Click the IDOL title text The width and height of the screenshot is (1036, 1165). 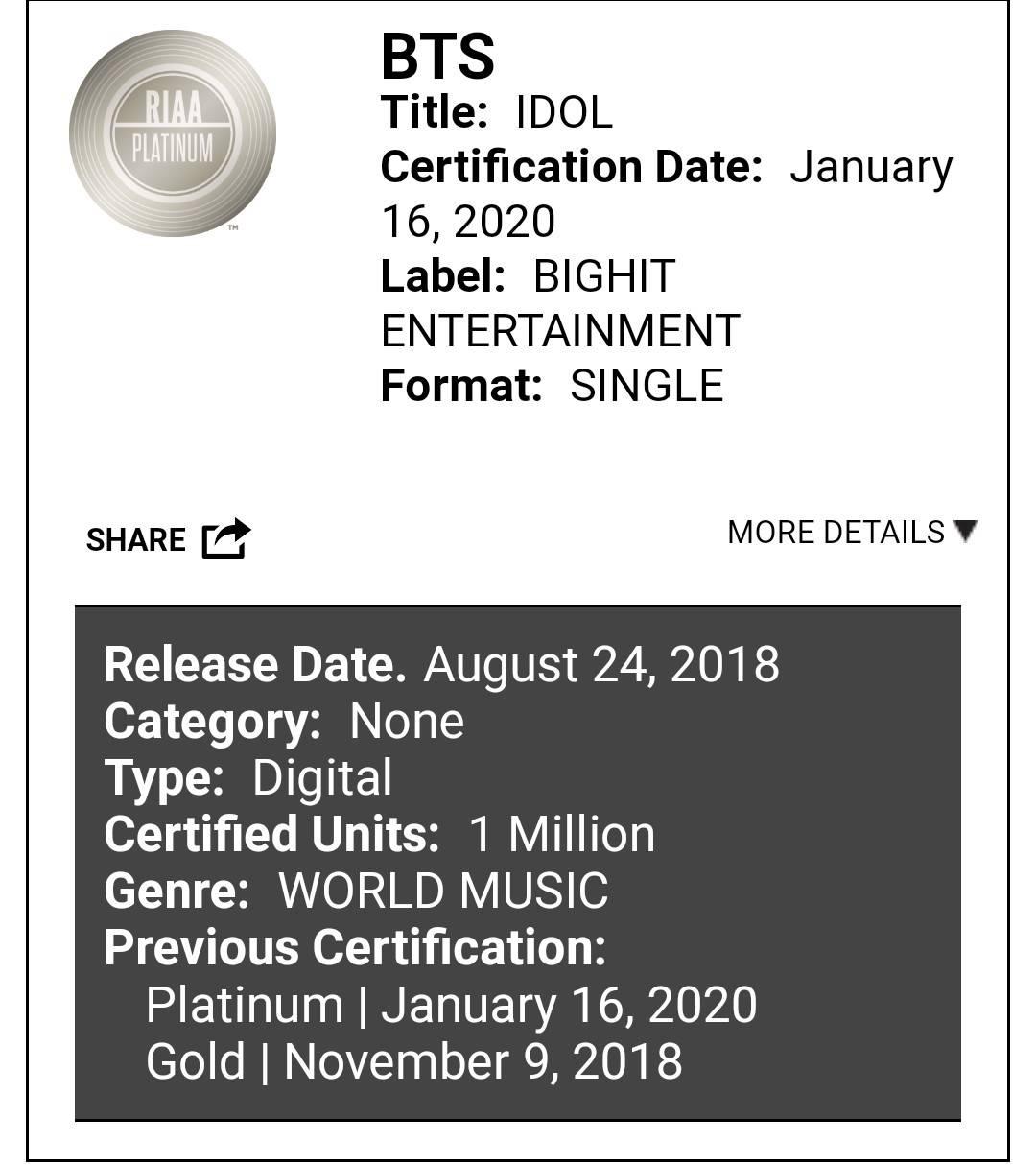[564, 112]
